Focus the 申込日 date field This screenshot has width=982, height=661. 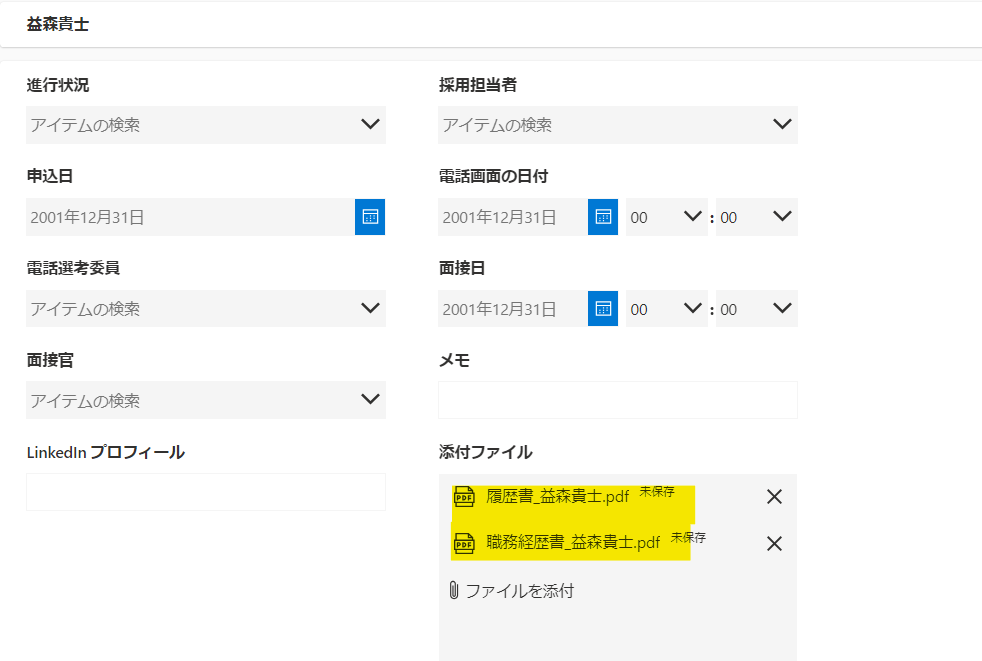[190, 217]
